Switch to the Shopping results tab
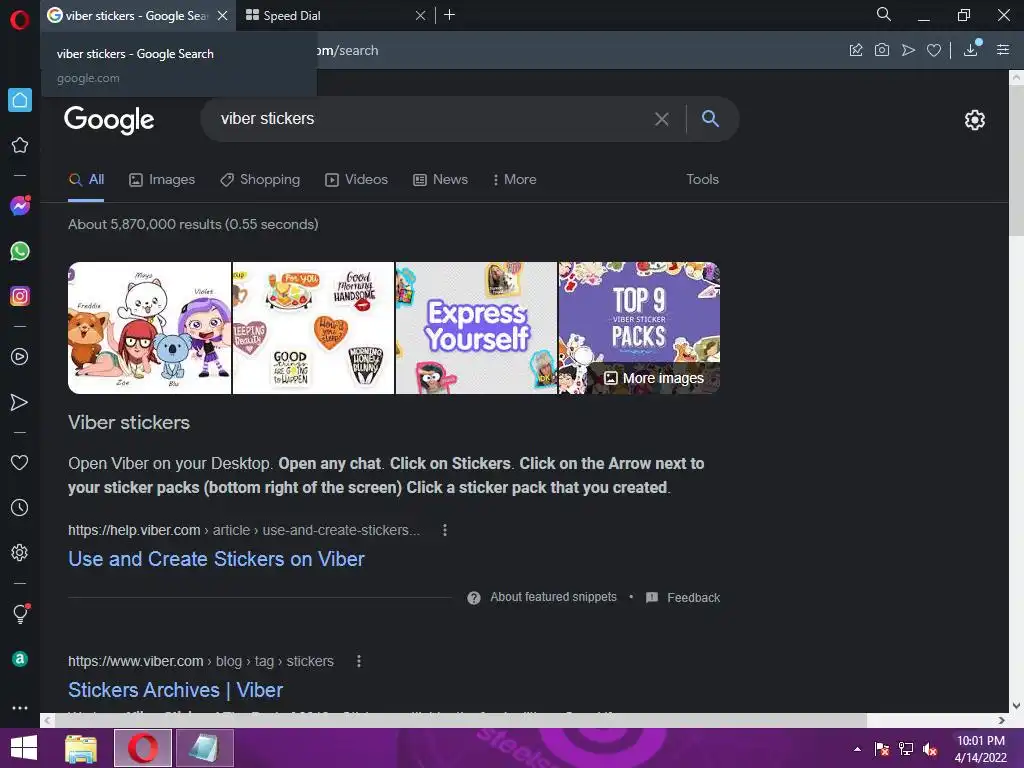This screenshot has height=768, width=1024. point(260,180)
